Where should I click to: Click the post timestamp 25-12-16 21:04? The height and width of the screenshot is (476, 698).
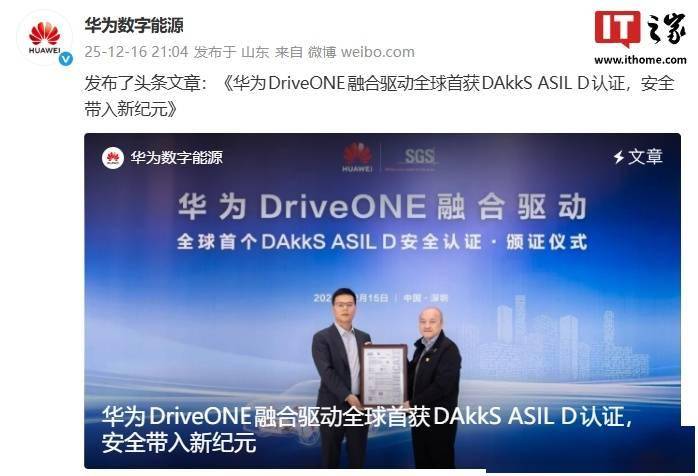pos(136,52)
